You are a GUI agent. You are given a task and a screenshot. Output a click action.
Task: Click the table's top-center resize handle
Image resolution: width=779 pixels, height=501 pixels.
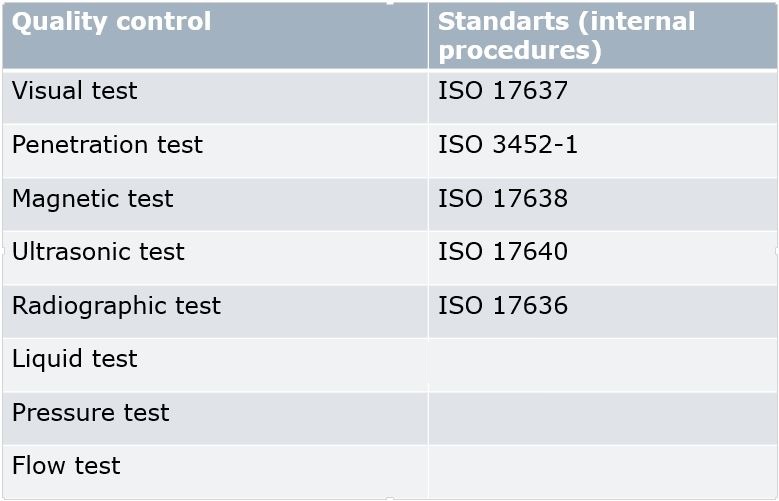tap(390, 2)
